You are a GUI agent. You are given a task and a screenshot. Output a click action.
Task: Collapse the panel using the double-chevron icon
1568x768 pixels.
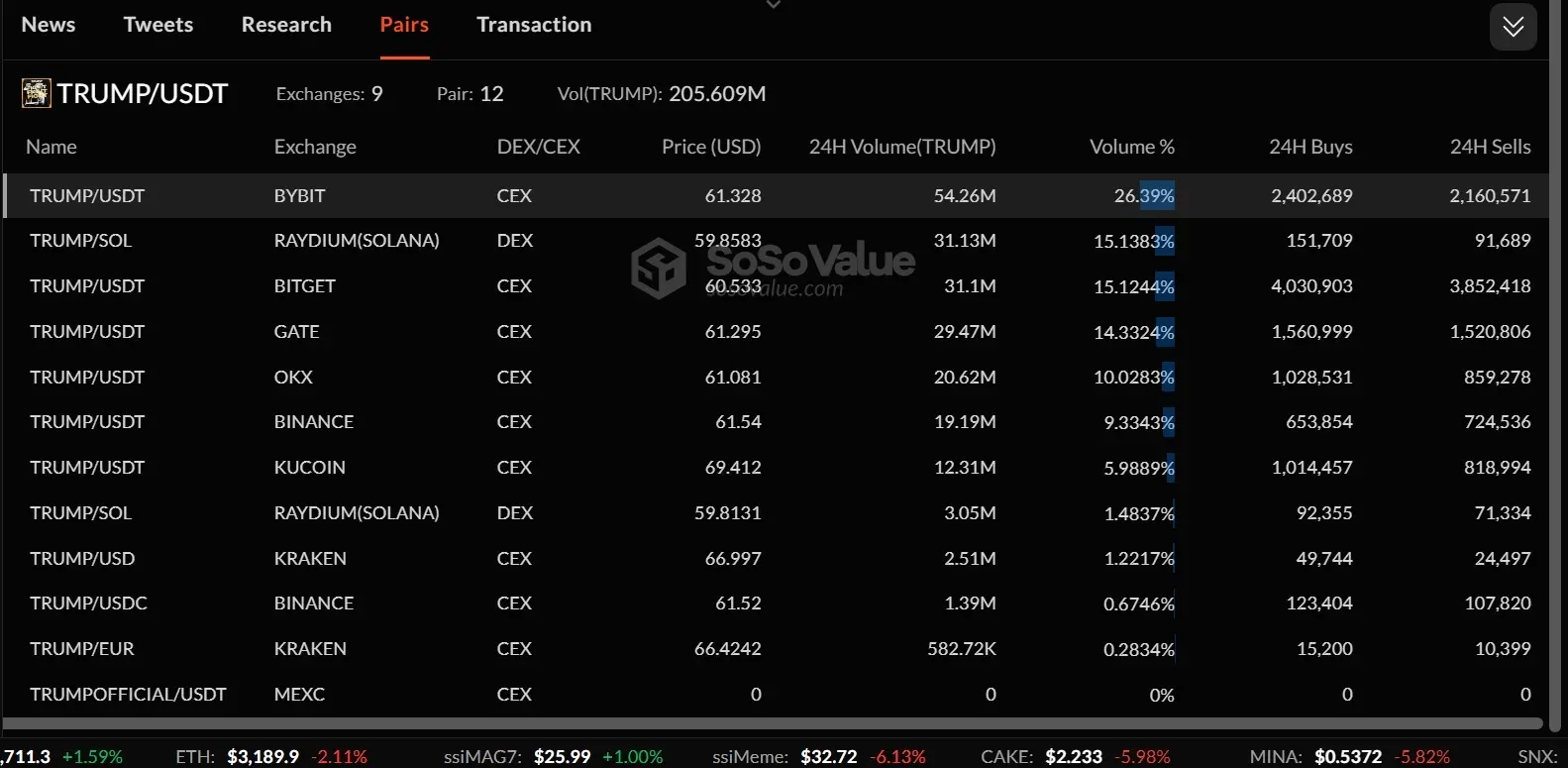[1513, 27]
